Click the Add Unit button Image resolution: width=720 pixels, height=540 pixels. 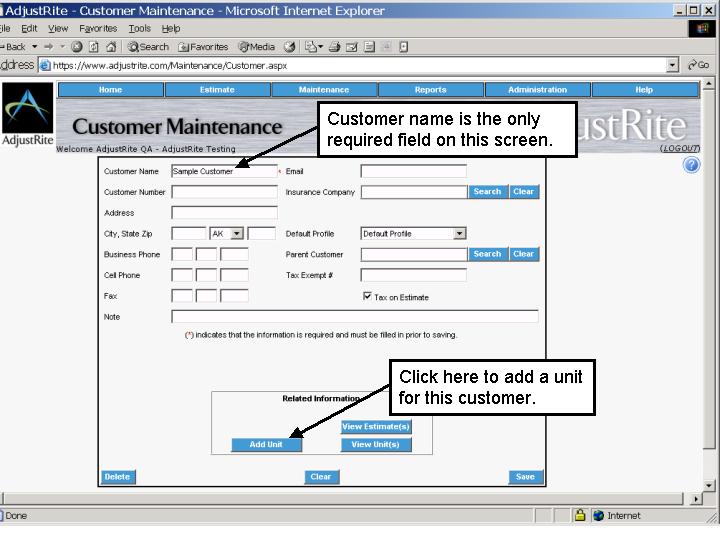click(266, 444)
